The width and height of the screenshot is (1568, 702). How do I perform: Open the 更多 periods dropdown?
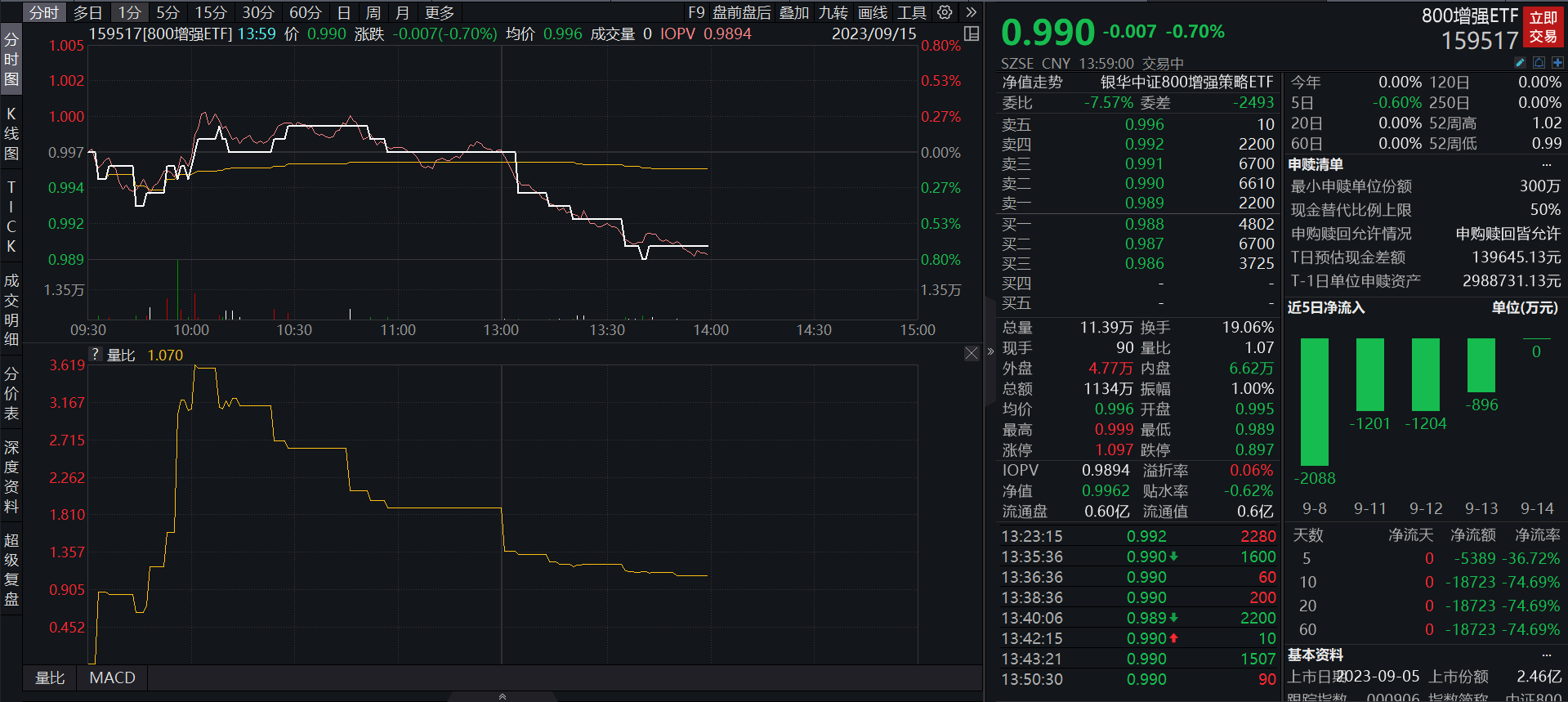coord(440,12)
